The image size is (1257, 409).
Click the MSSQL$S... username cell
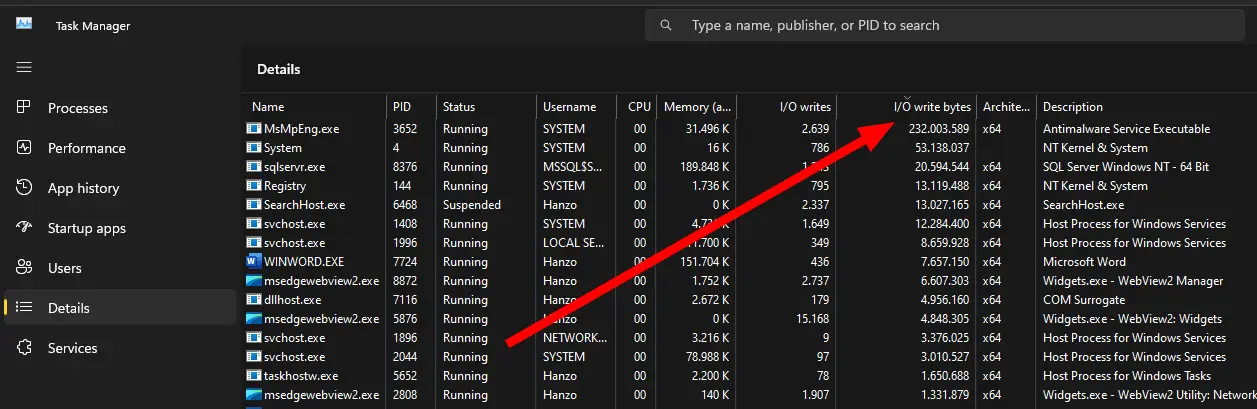pyautogui.click(x=575, y=167)
